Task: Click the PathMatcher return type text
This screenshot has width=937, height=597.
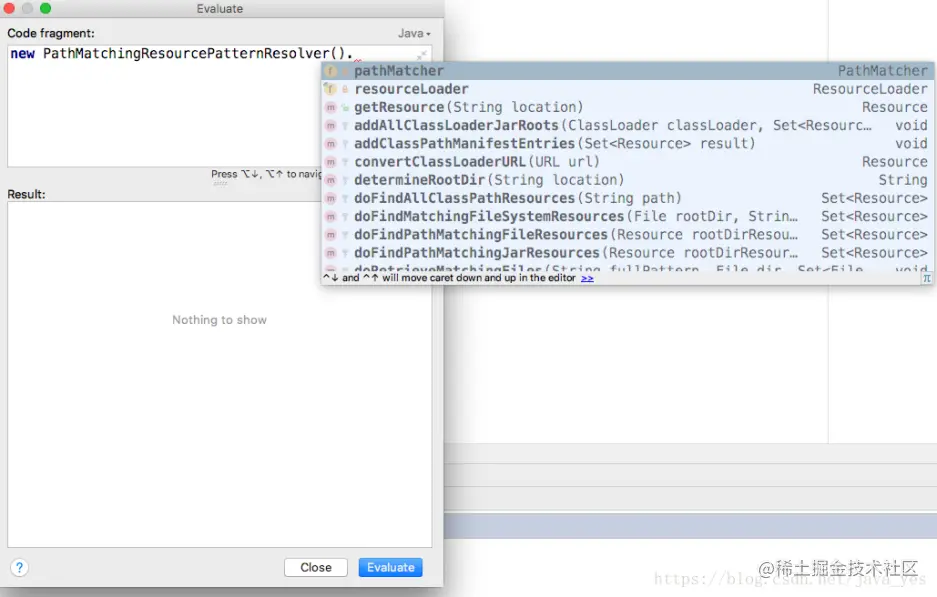Action: 883,71
